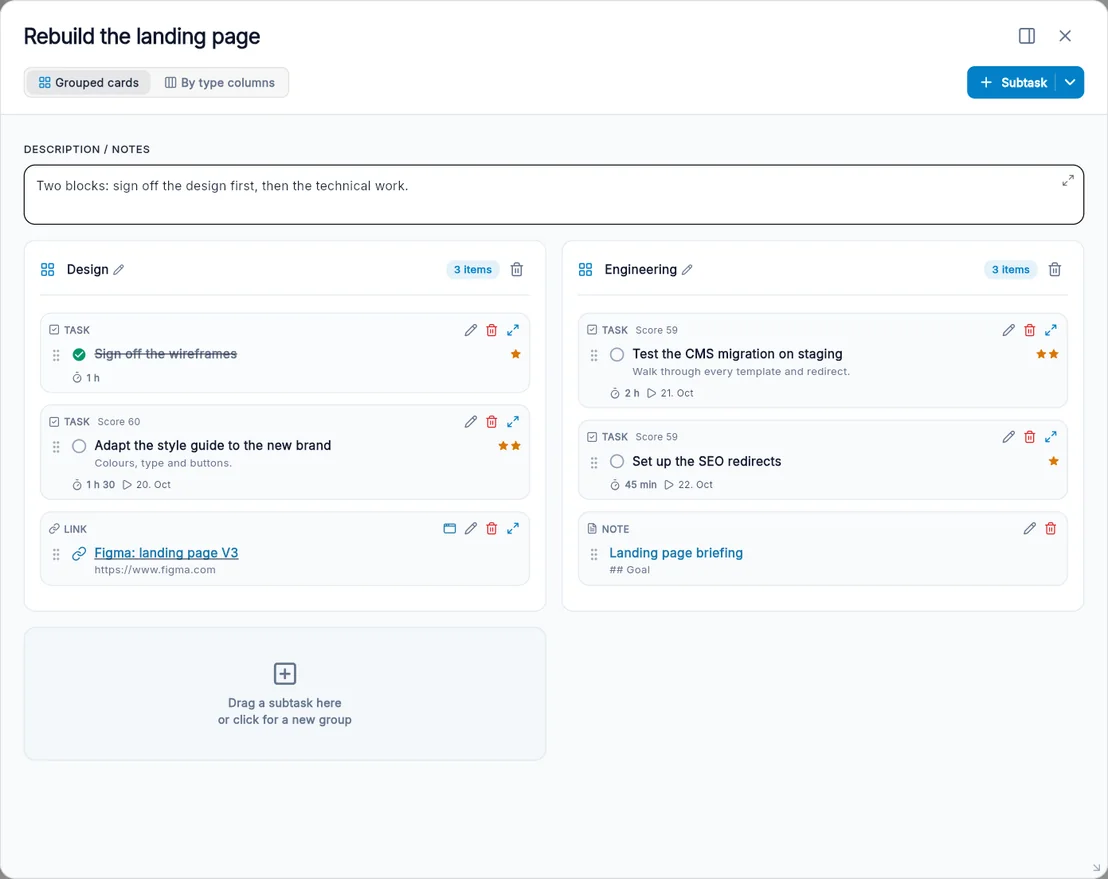Click the Engineering group 3 items badge
This screenshot has width=1108, height=879.
(x=1010, y=269)
